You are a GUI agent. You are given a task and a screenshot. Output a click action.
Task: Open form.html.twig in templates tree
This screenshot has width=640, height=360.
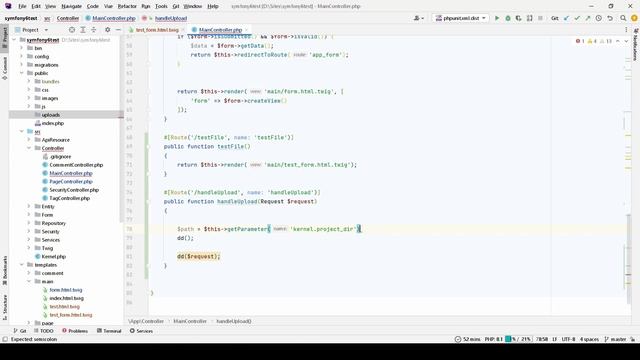66,290
